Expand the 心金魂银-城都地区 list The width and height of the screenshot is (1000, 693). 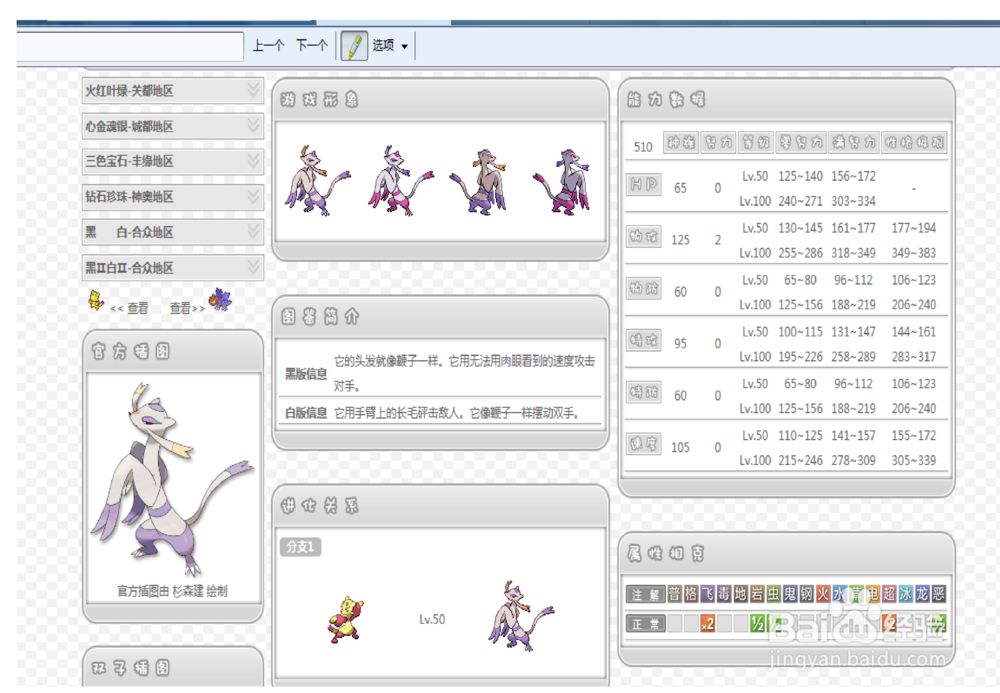click(172, 126)
